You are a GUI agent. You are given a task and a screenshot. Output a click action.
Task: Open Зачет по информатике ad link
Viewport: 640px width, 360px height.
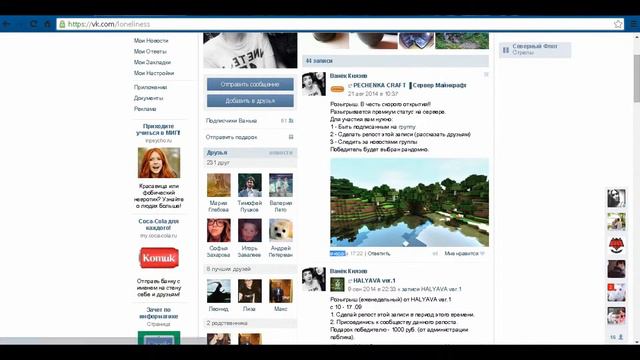click(x=159, y=313)
